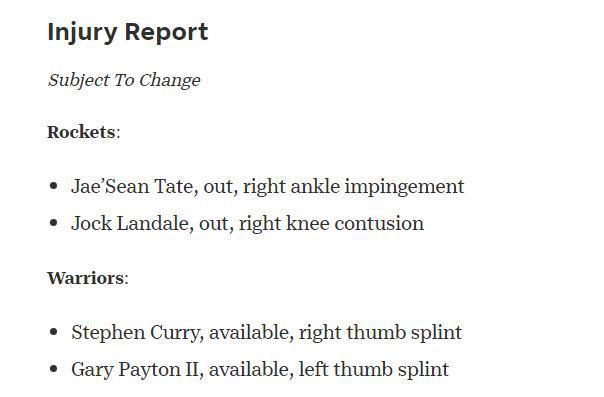Click the name Gary Payton II
This screenshot has height=397, width=604.
(135, 370)
